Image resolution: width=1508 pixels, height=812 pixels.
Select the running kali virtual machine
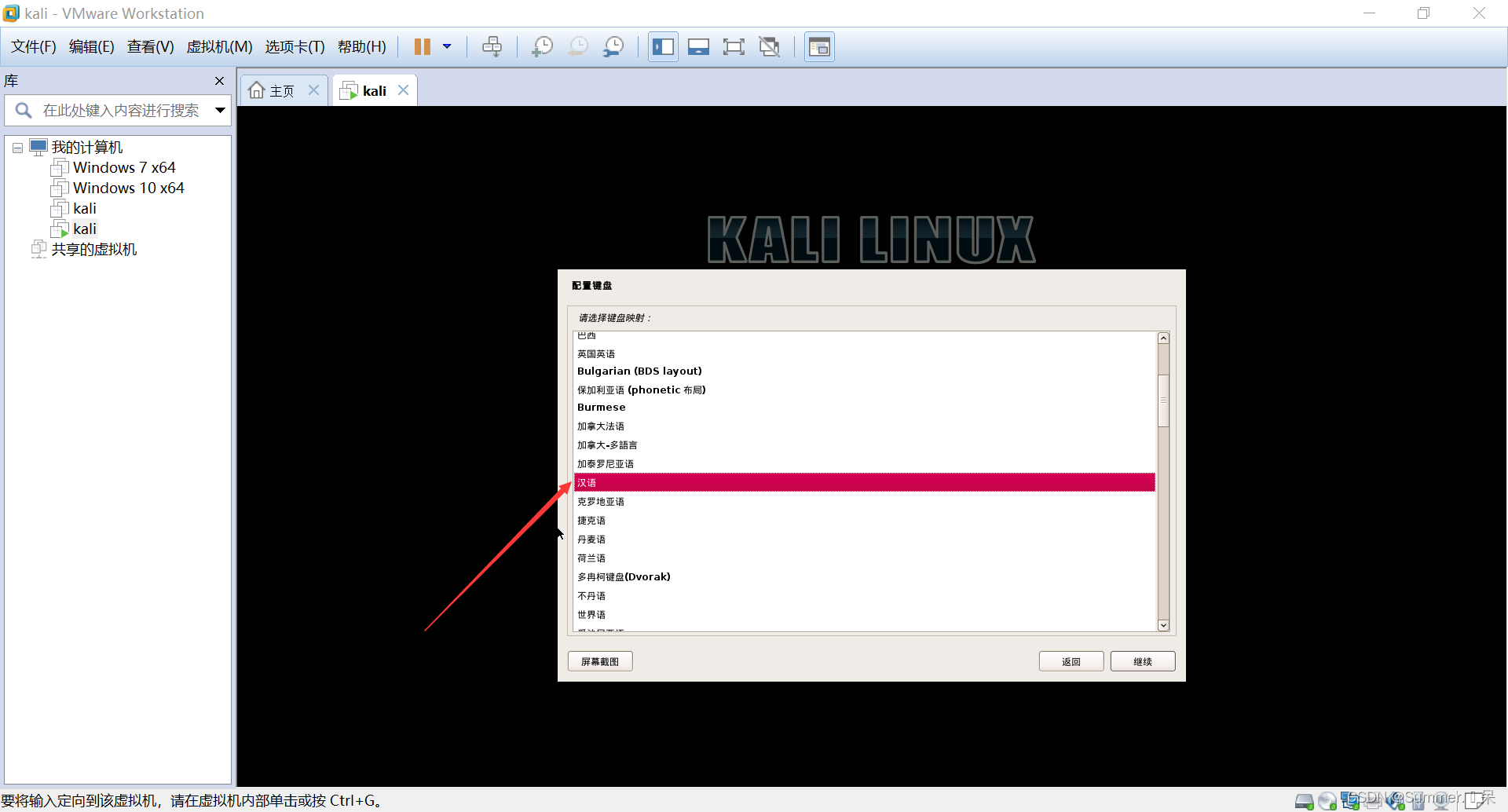coord(84,229)
